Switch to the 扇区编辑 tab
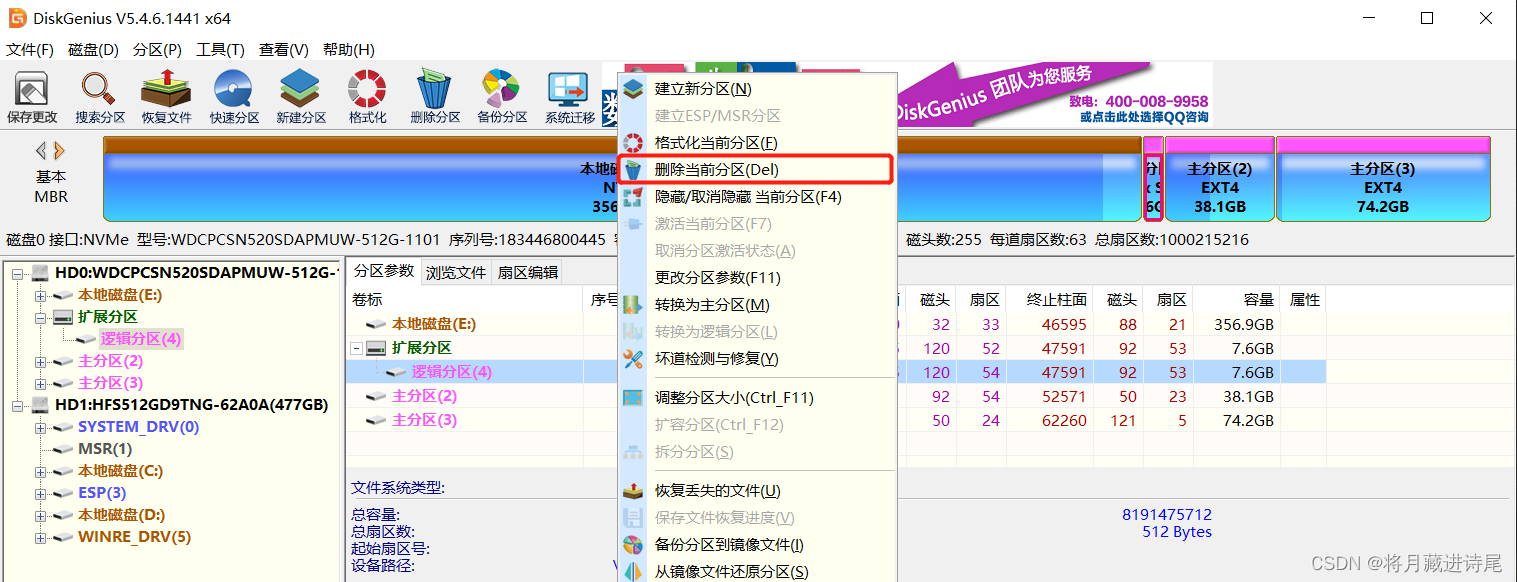The height and width of the screenshot is (582, 1517). coord(527,272)
